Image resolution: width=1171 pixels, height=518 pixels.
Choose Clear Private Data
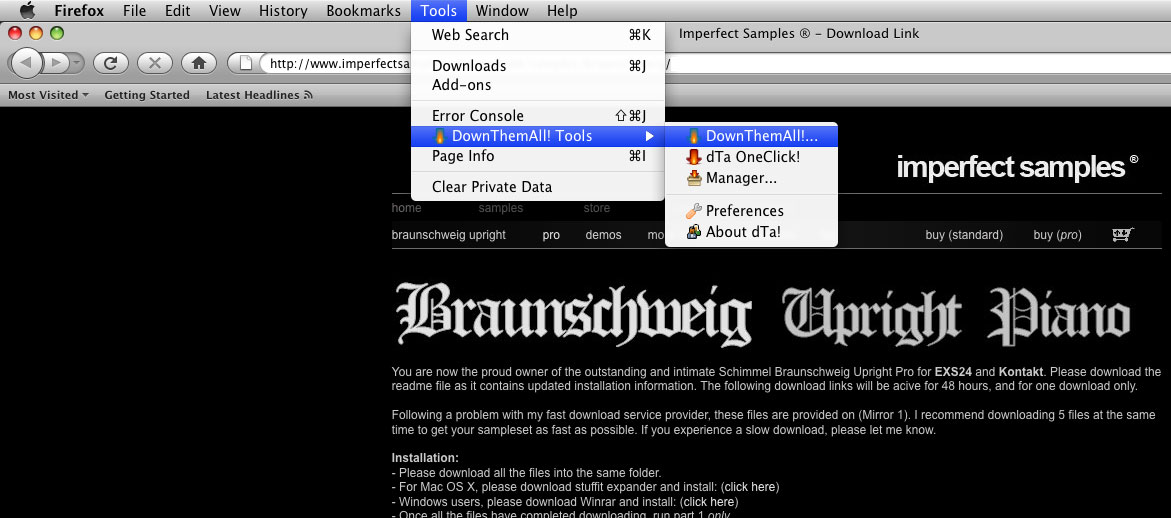coord(538,187)
